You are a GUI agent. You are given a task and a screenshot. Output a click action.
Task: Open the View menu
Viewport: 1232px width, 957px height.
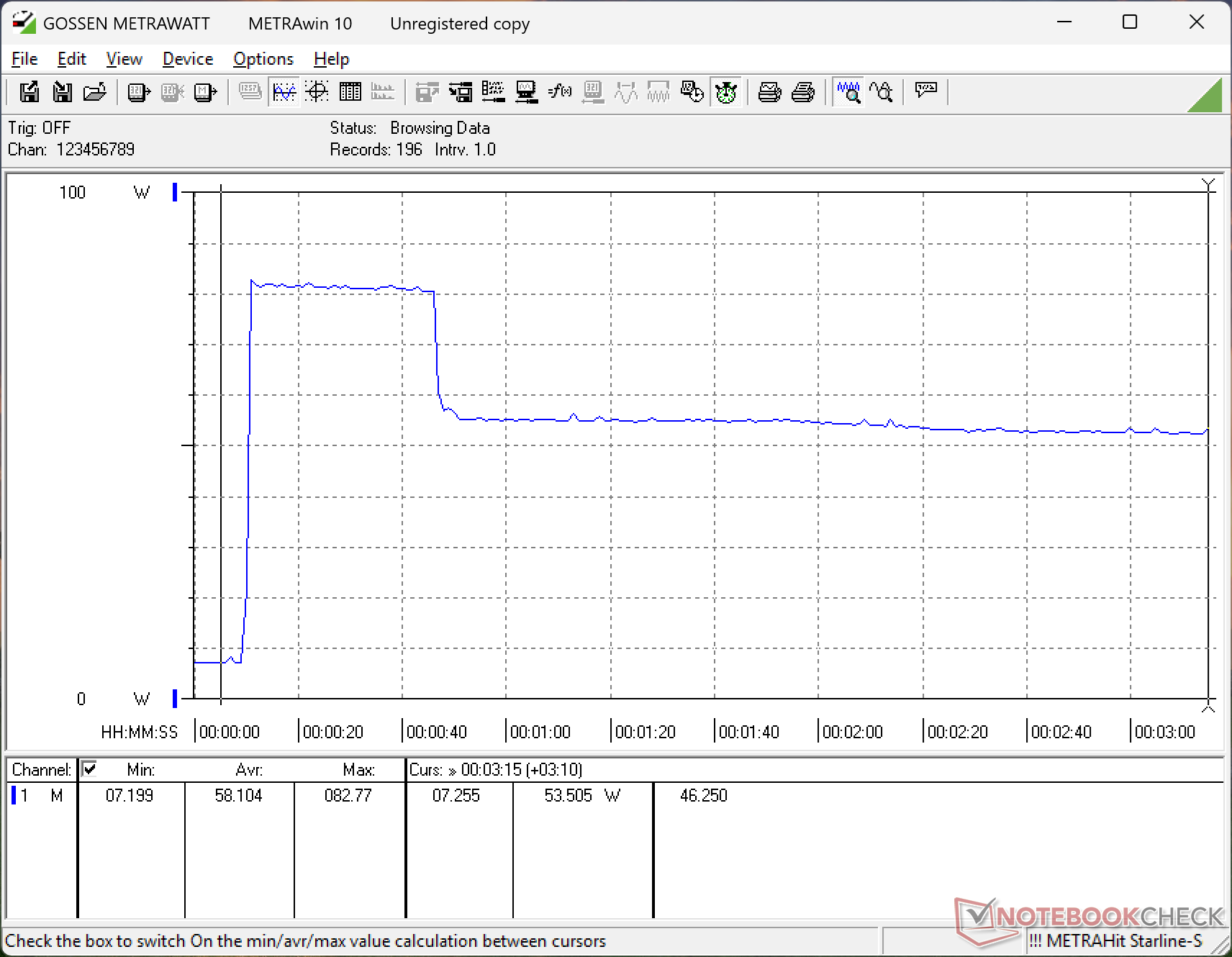pos(124,59)
